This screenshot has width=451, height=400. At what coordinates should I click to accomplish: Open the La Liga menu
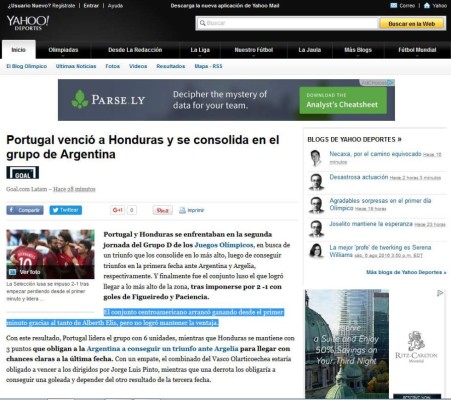[x=200, y=50]
